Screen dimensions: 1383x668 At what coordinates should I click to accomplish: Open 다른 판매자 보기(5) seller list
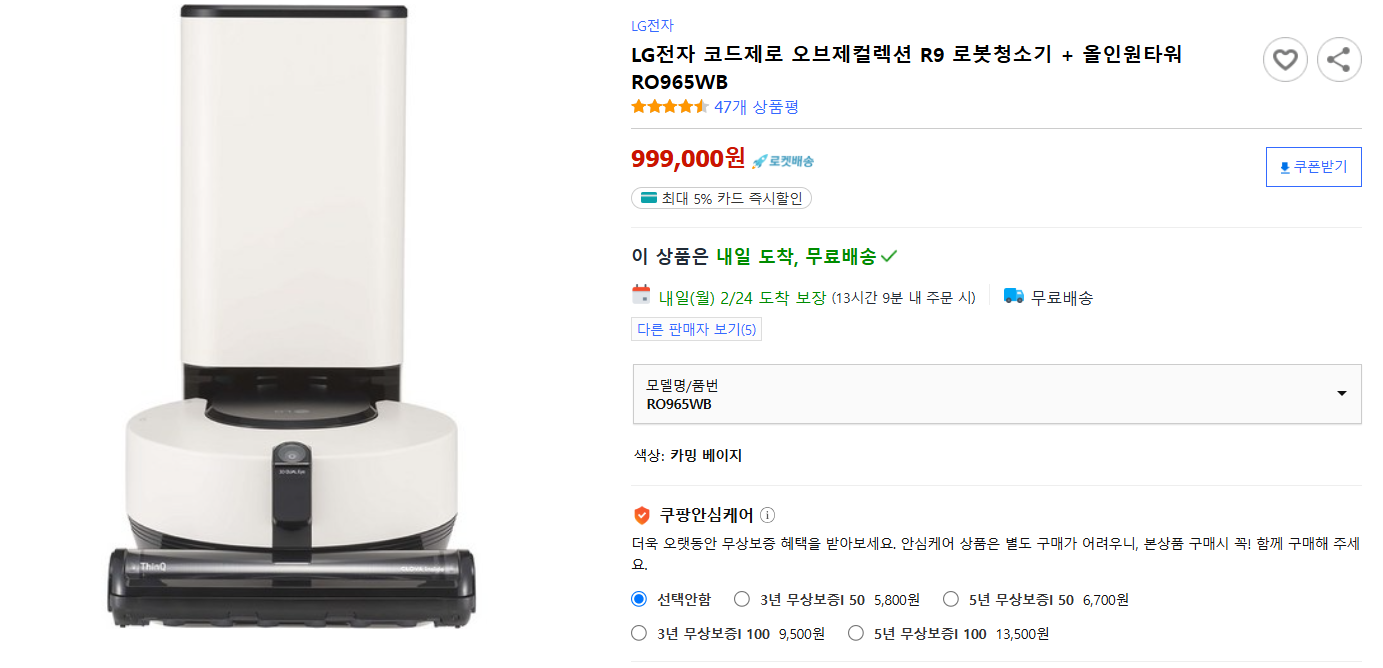(695, 328)
